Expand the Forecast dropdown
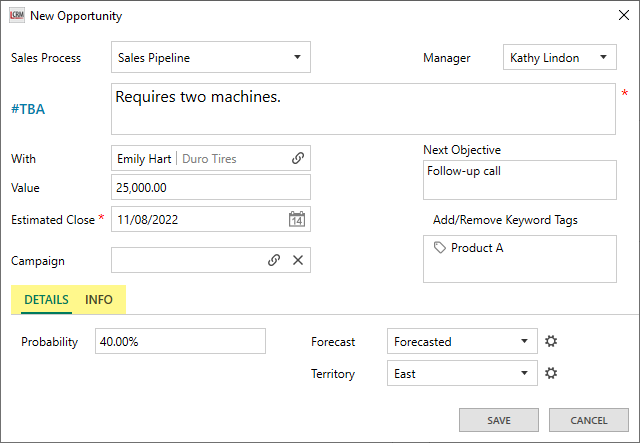 click(524, 341)
